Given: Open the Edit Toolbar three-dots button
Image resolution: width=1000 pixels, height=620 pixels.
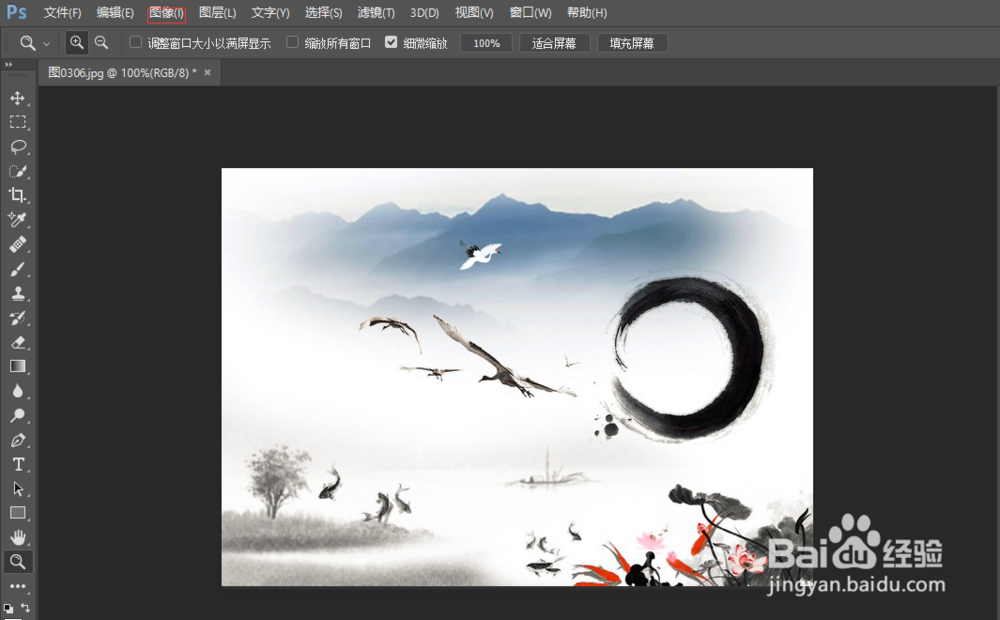Looking at the screenshot, I should coord(18,586).
